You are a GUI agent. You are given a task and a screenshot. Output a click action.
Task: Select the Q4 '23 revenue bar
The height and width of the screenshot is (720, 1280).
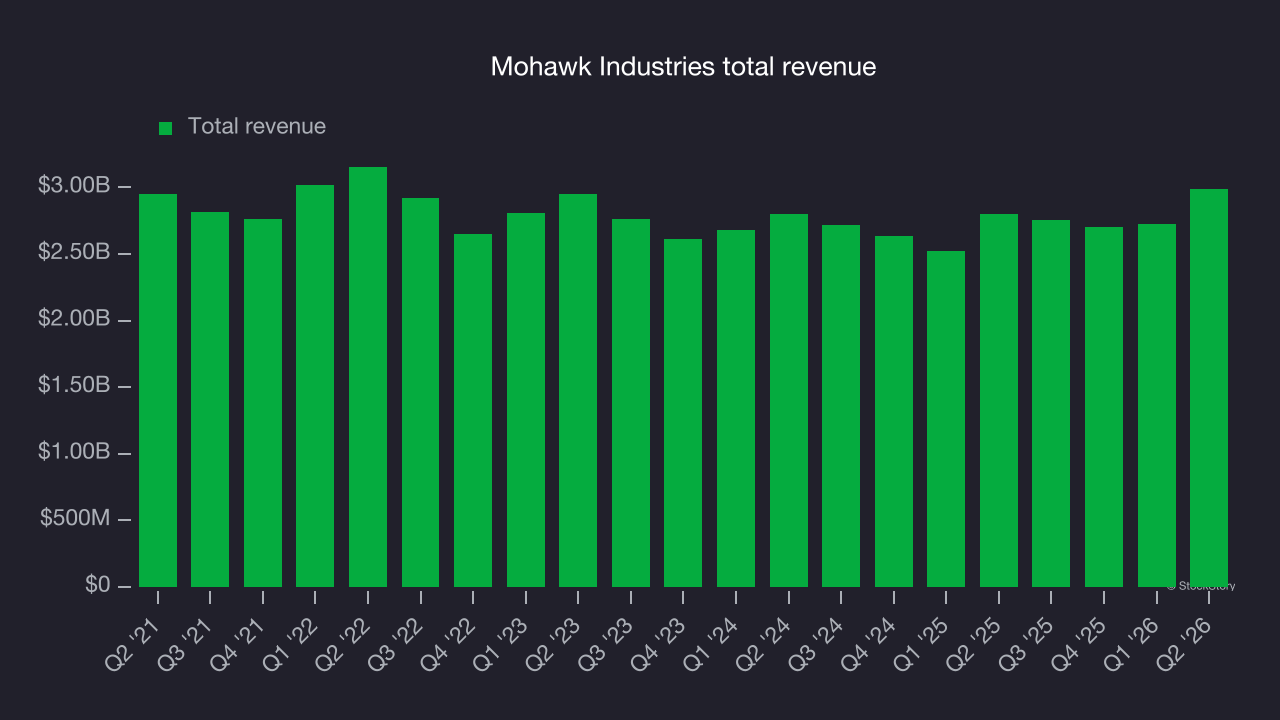tap(683, 413)
